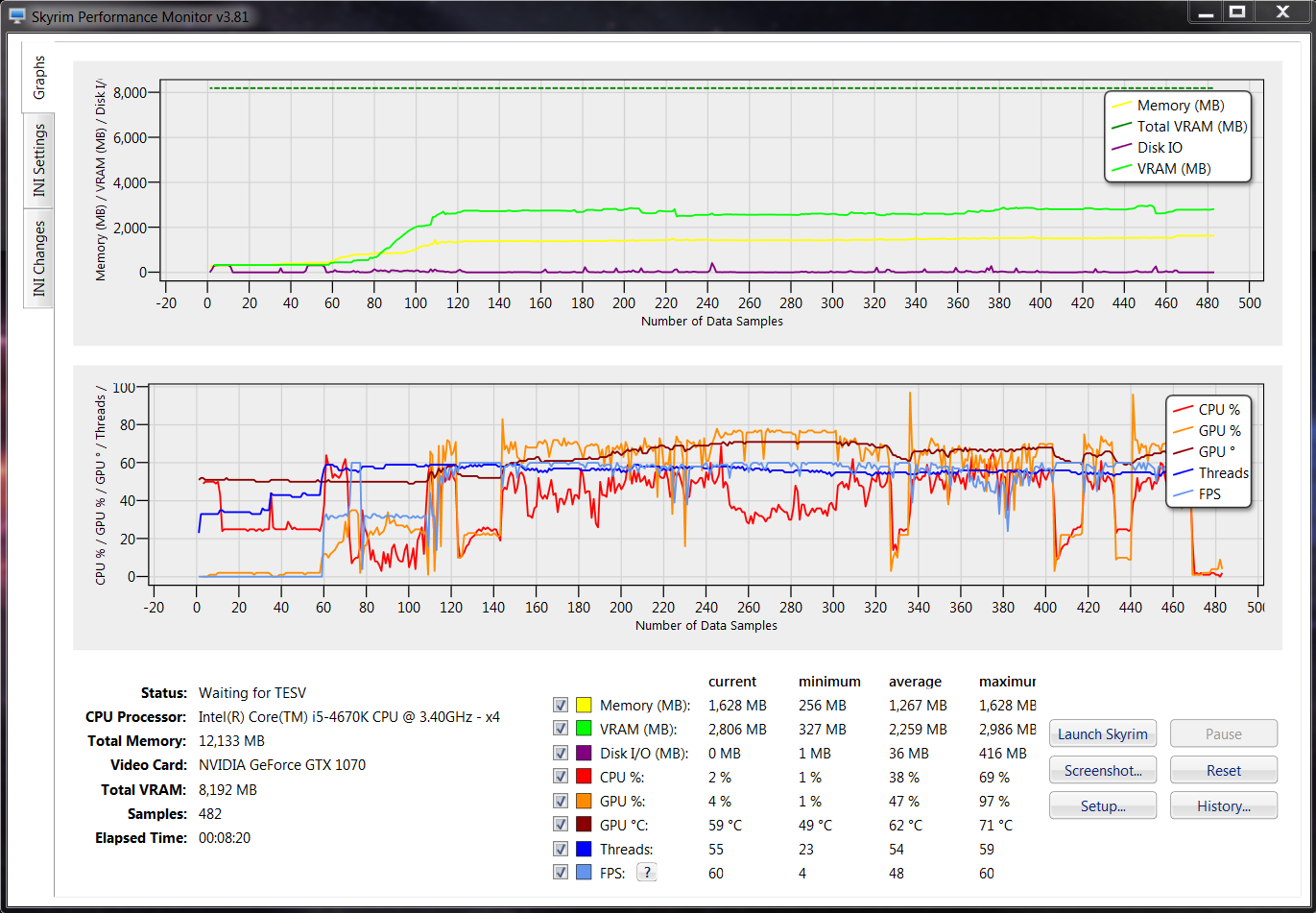Image resolution: width=1316 pixels, height=913 pixels.
Task: Select the light blue FPS color swatch
Action: (584, 874)
